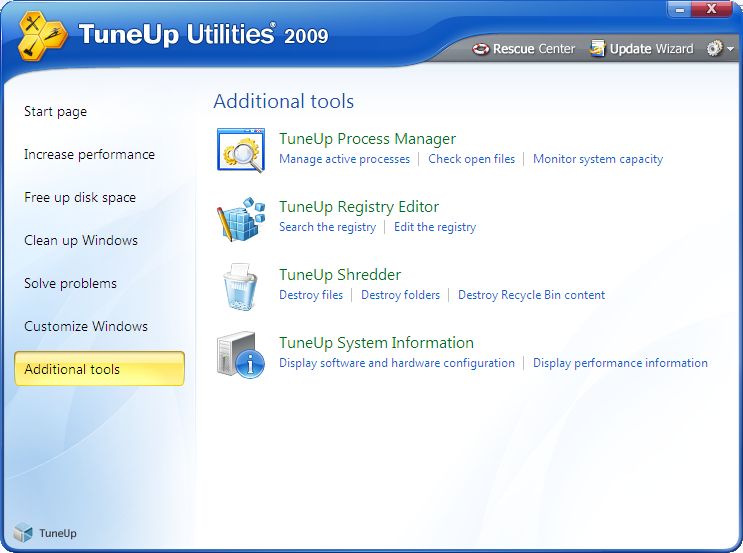The height and width of the screenshot is (553, 743).
Task: Click the TuneUp honeycomb logo icon
Action: coord(42,36)
